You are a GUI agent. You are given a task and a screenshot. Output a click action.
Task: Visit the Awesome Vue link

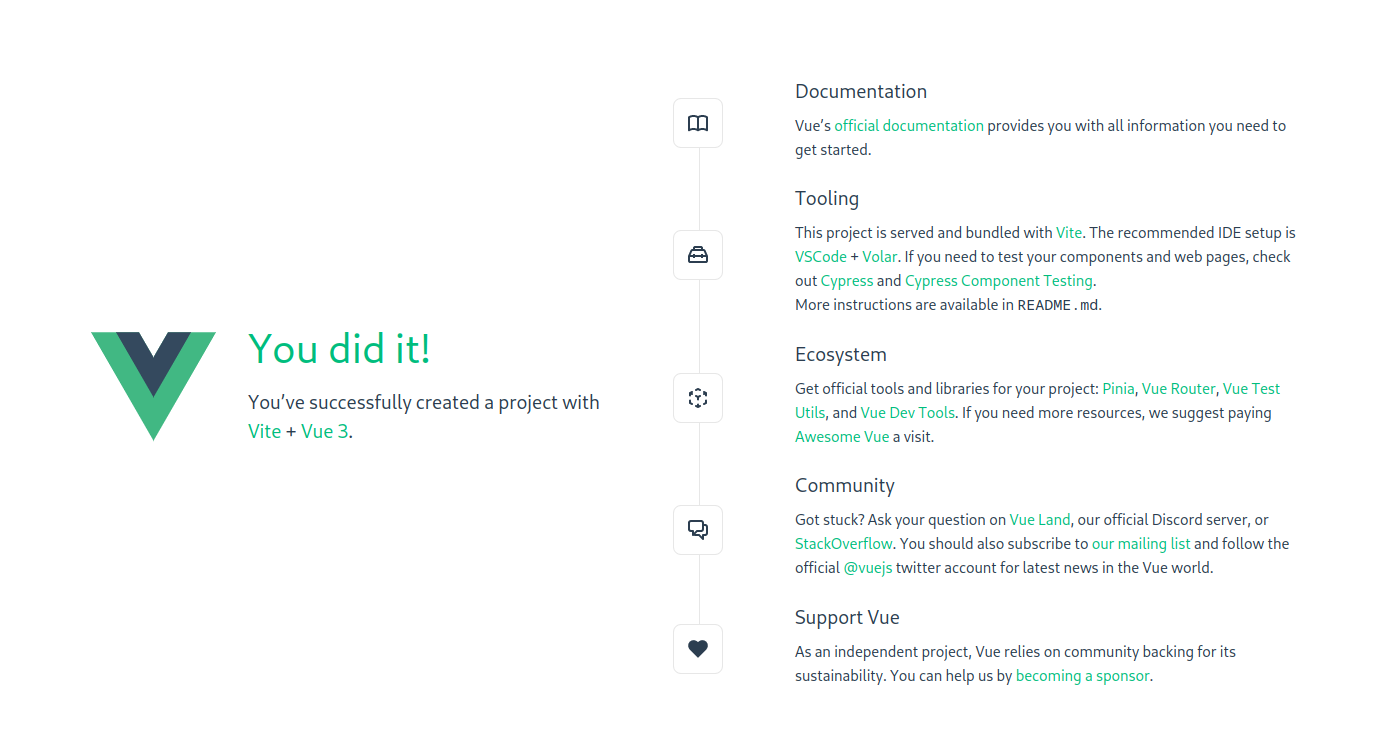click(x=841, y=436)
